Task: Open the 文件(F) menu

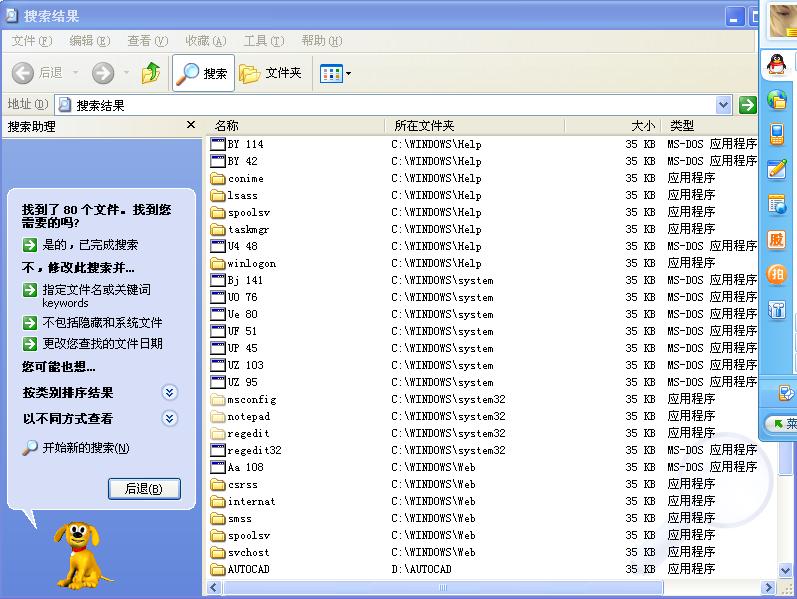Action: [x=32, y=41]
